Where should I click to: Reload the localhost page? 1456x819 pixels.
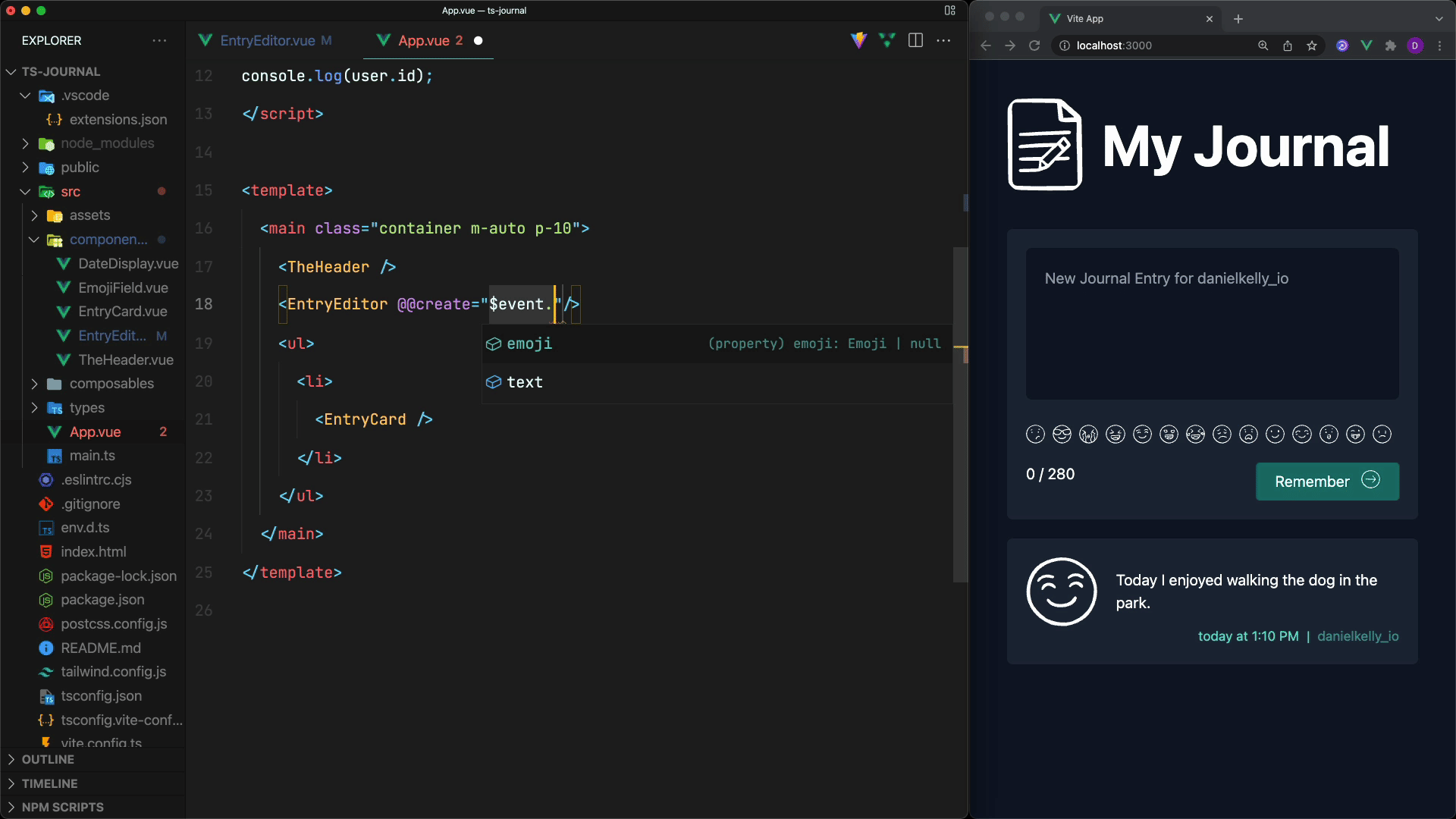1034,45
